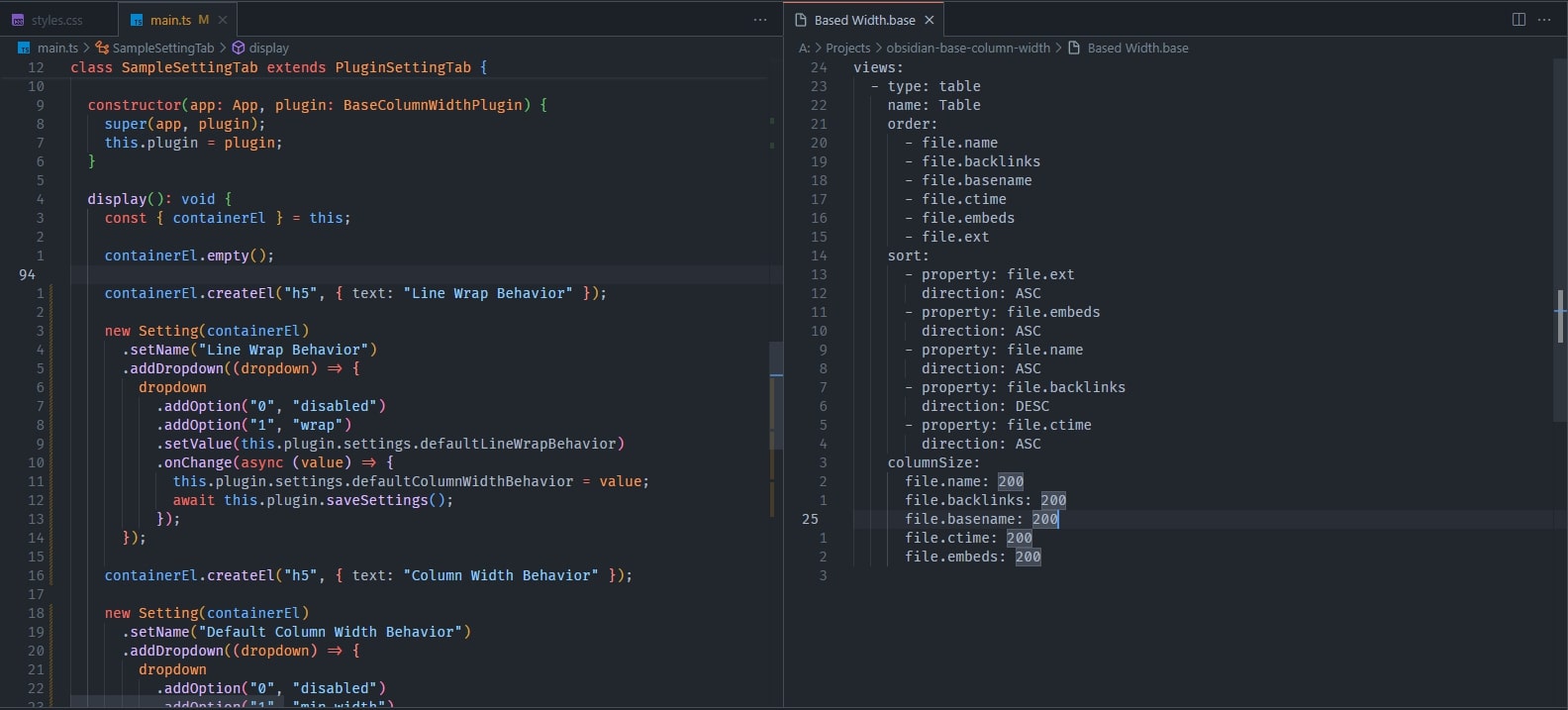Click Based Width.base breadcrumb item
The image size is (1568, 710).
point(1137,48)
